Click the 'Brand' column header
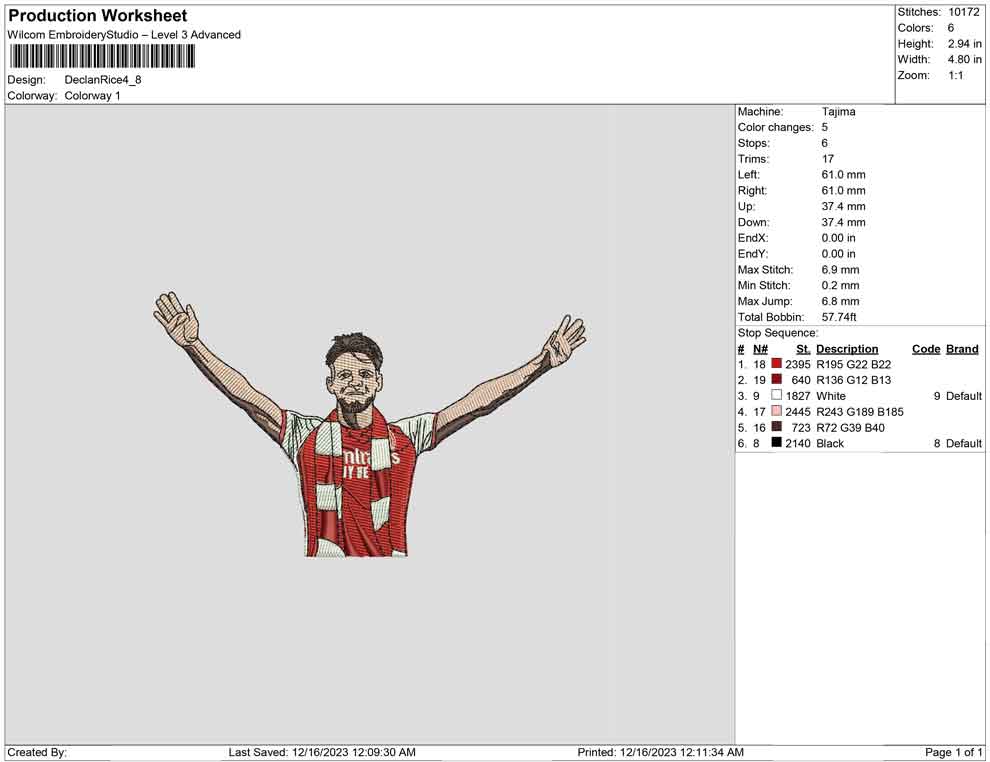 (x=962, y=348)
